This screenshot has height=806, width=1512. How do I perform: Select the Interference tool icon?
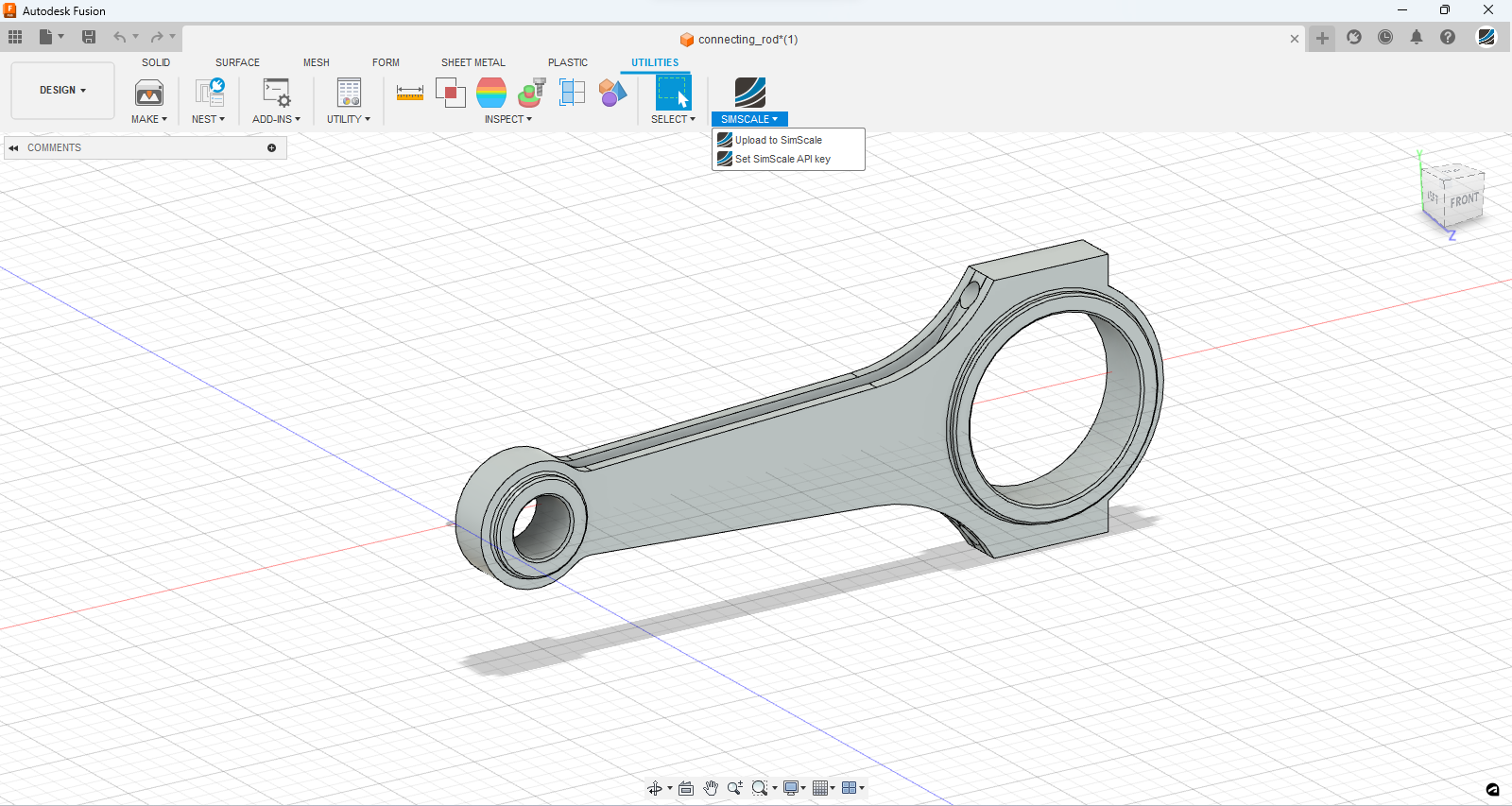pyautogui.click(x=450, y=93)
